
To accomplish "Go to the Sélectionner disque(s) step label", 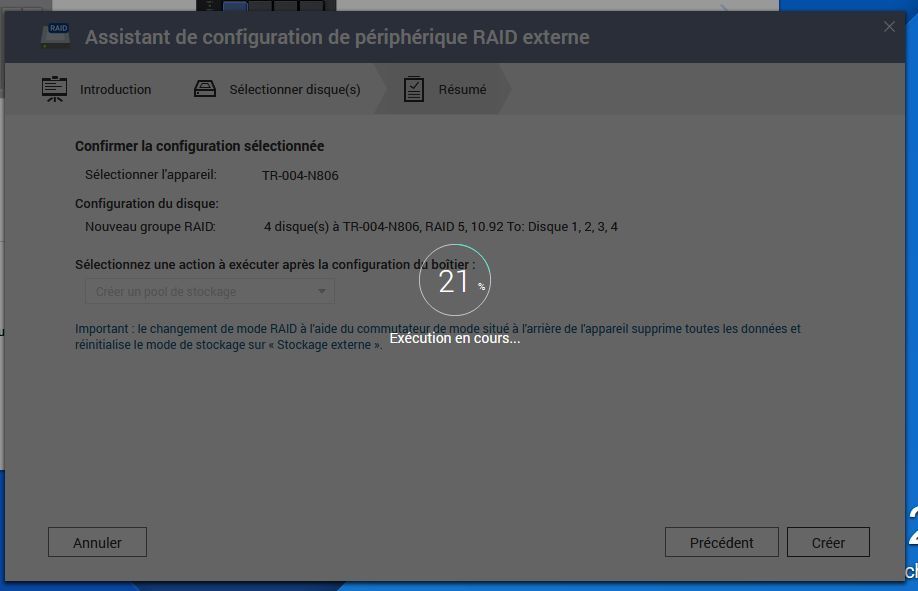I will 295,89.
